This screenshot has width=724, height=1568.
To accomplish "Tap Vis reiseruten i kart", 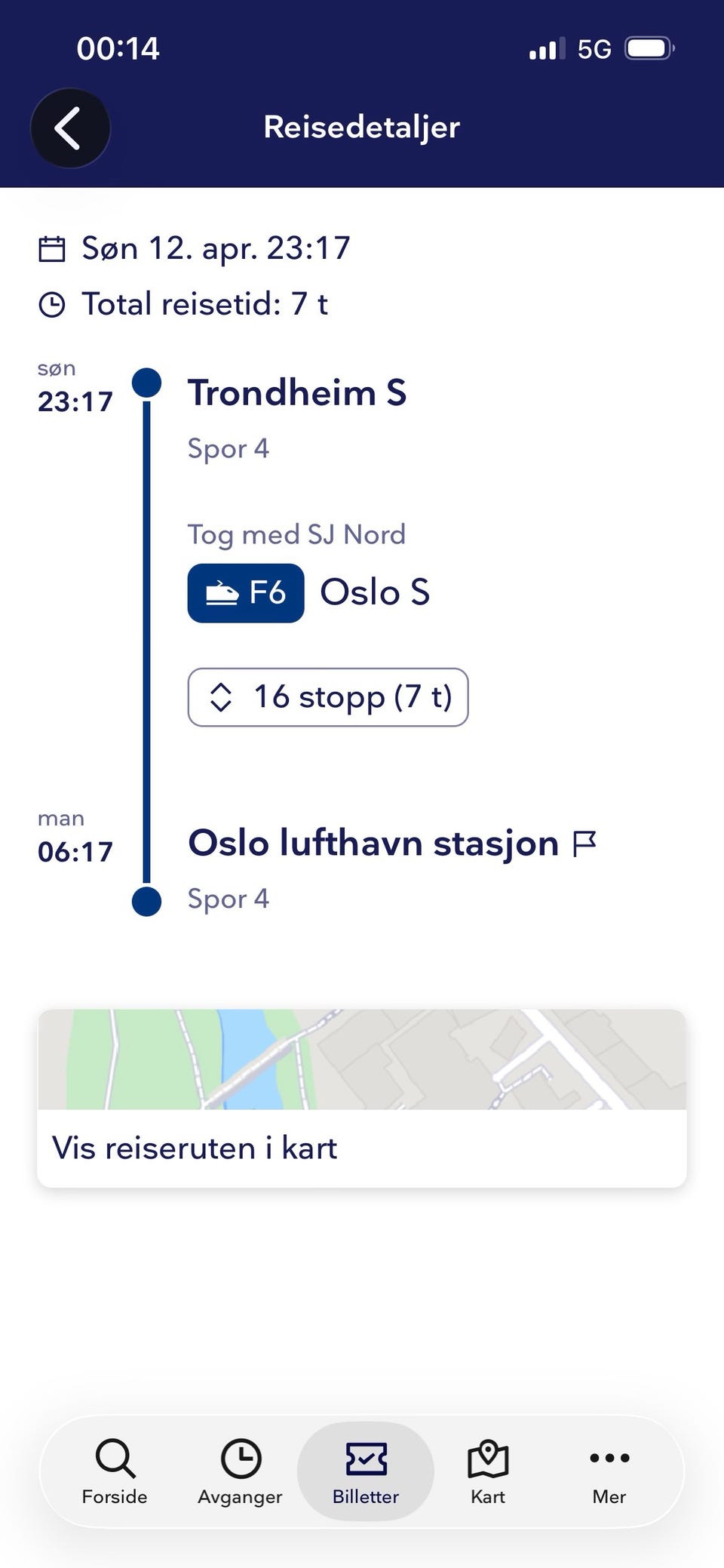I will [195, 1148].
